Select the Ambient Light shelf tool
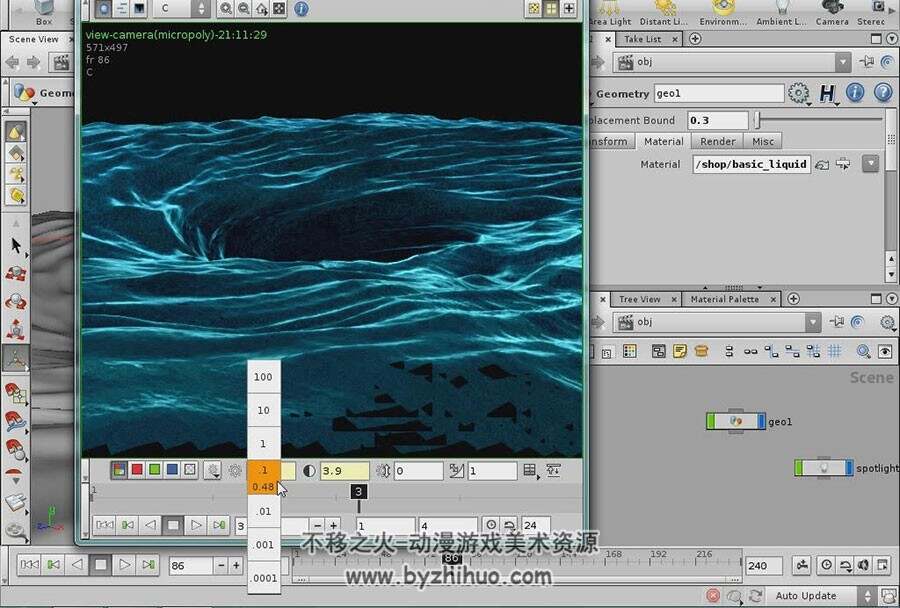The image size is (900, 608). click(781, 13)
